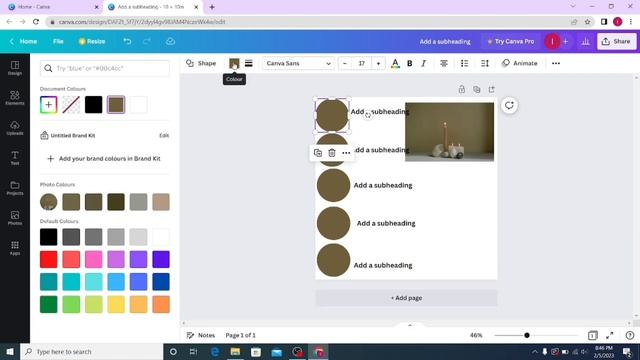Image resolution: width=640 pixels, height=360 pixels.
Task: Click the font size value field
Action: (x=362, y=63)
